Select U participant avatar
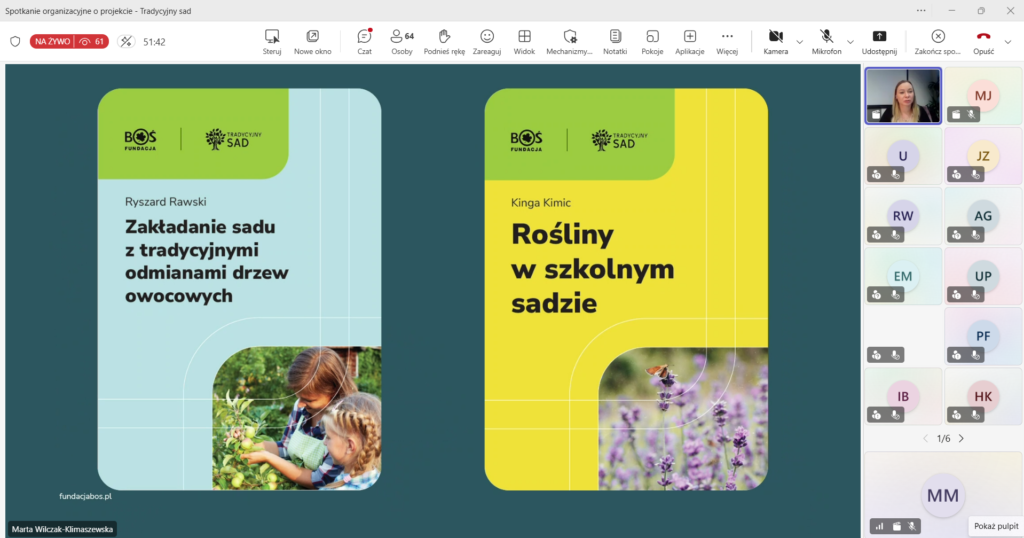This screenshot has height=538, width=1024. (903, 156)
